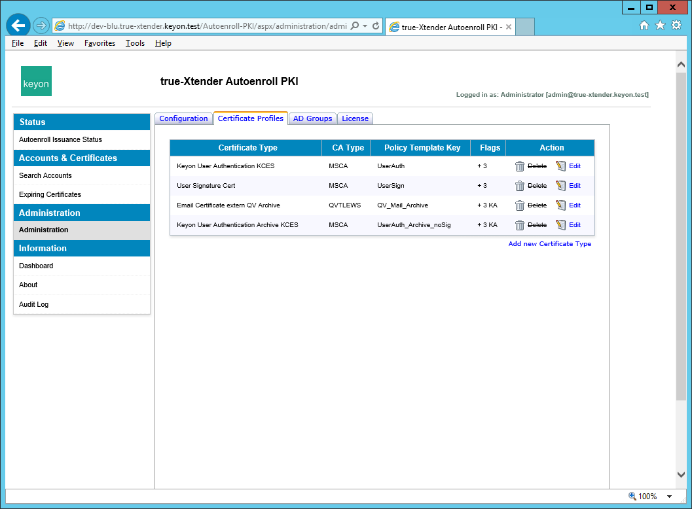
Task: Open the License tab
Action: click(355, 118)
